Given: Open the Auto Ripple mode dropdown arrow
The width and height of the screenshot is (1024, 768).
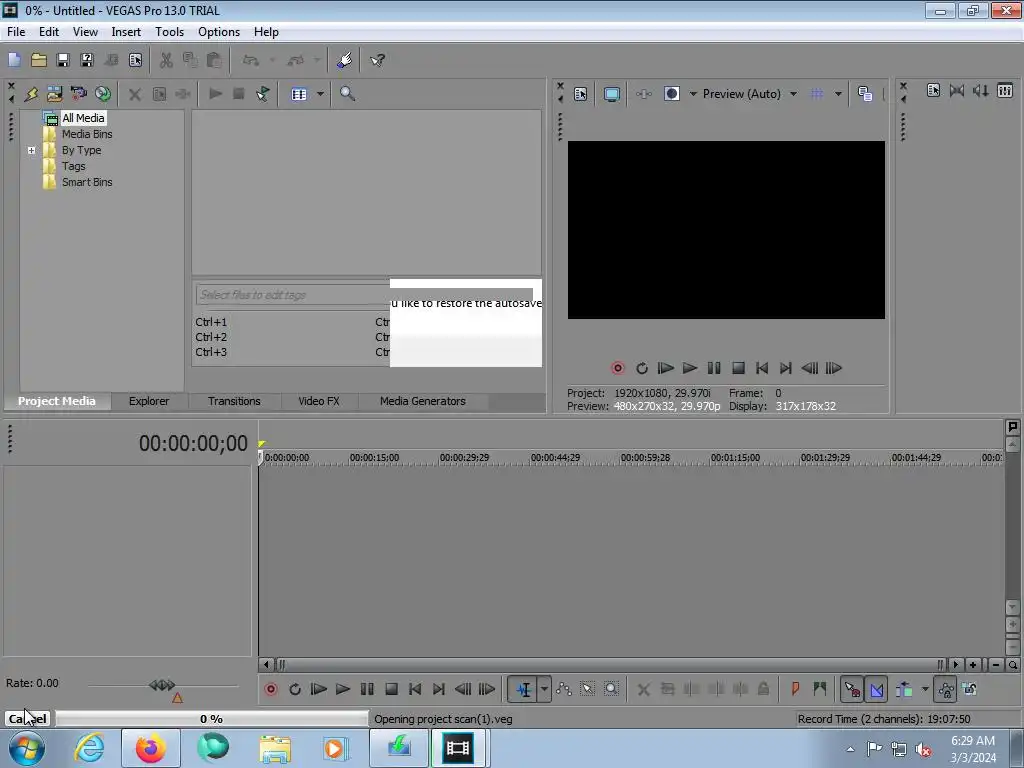Looking at the screenshot, I should (925, 689).
